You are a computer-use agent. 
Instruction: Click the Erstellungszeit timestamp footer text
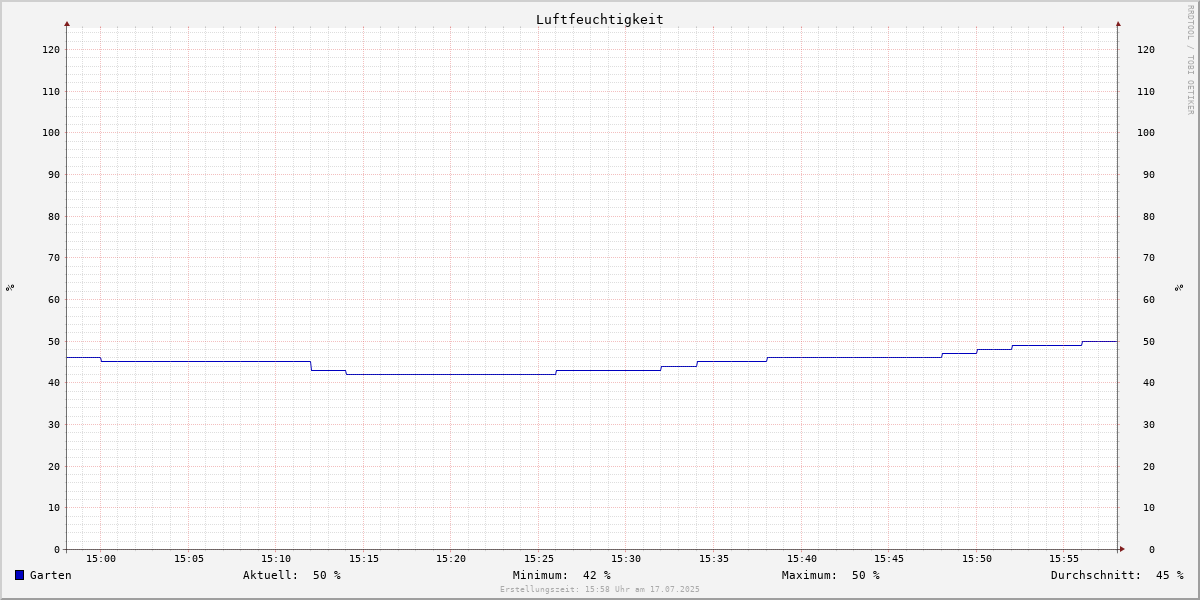coord(600,589)
